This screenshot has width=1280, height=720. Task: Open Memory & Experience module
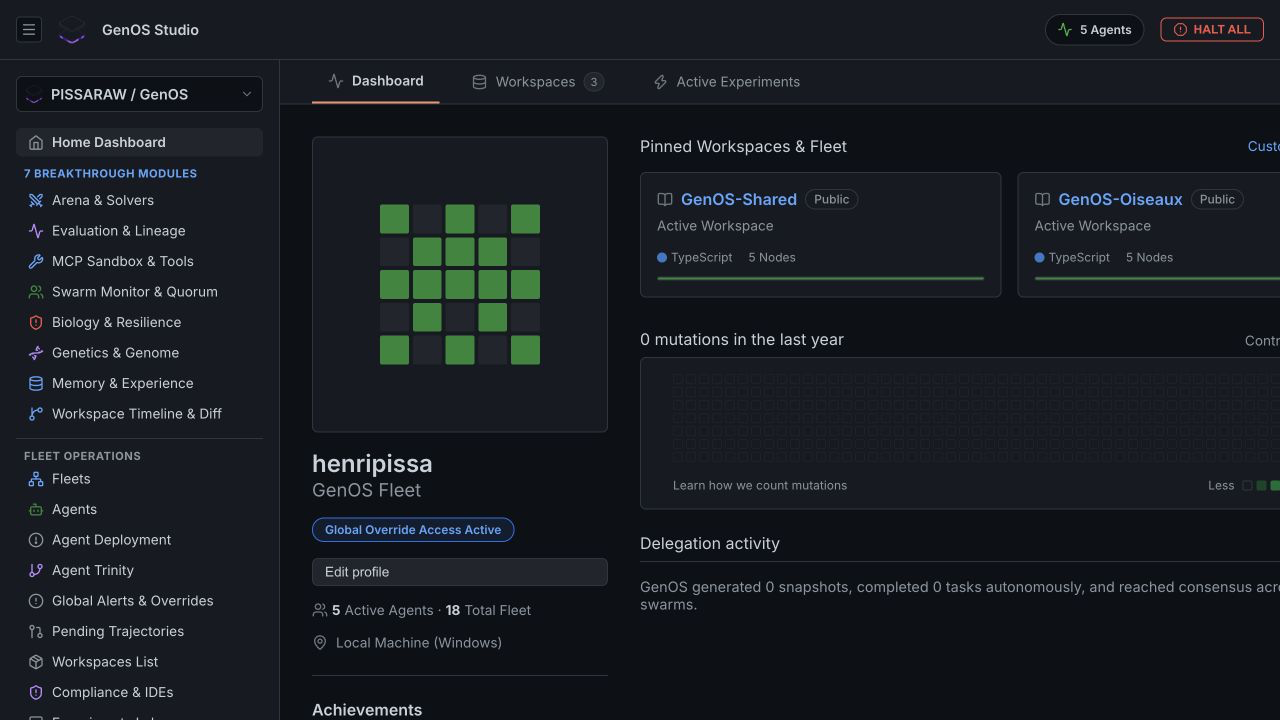coord(139,383)
